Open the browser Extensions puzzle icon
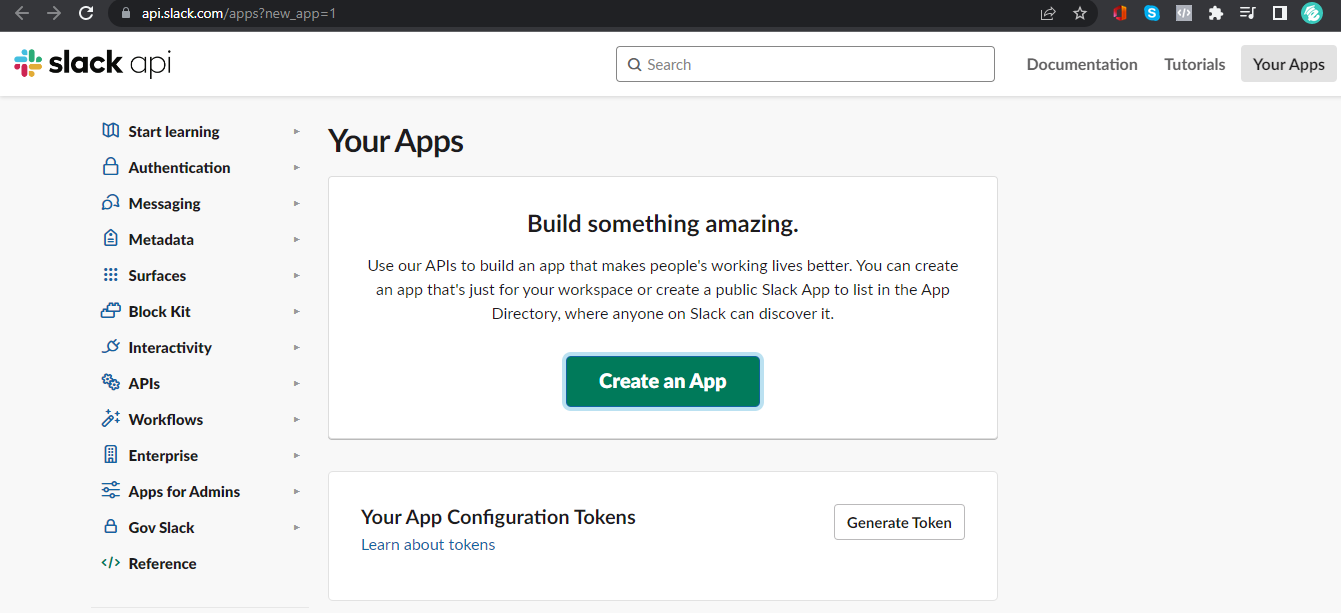This screenshot has height=613, width=1341. pos(1216,13)
